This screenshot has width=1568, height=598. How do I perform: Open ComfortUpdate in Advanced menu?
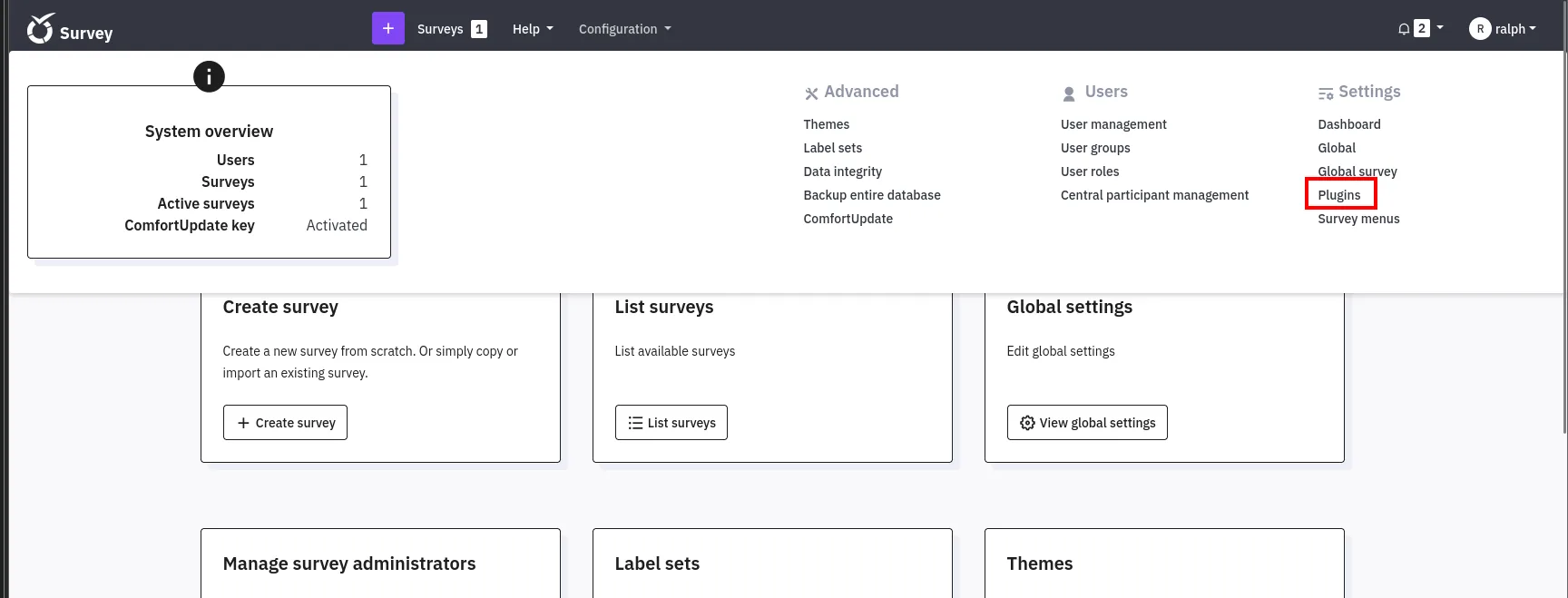pos(848,219)
